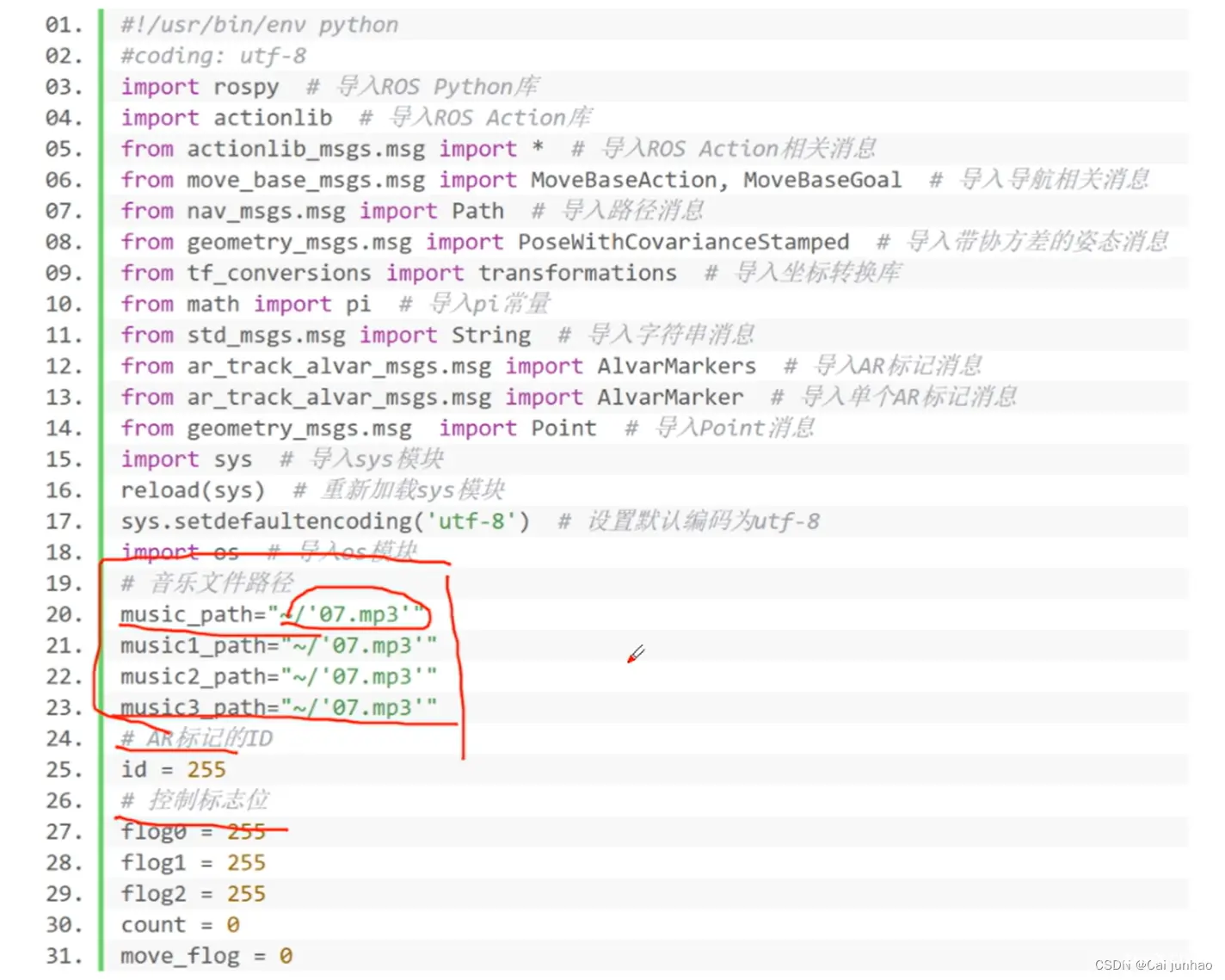Click the 'Path' import on line 07
The width and height of the screenshot is (1225, 980).
pos(477,211)
